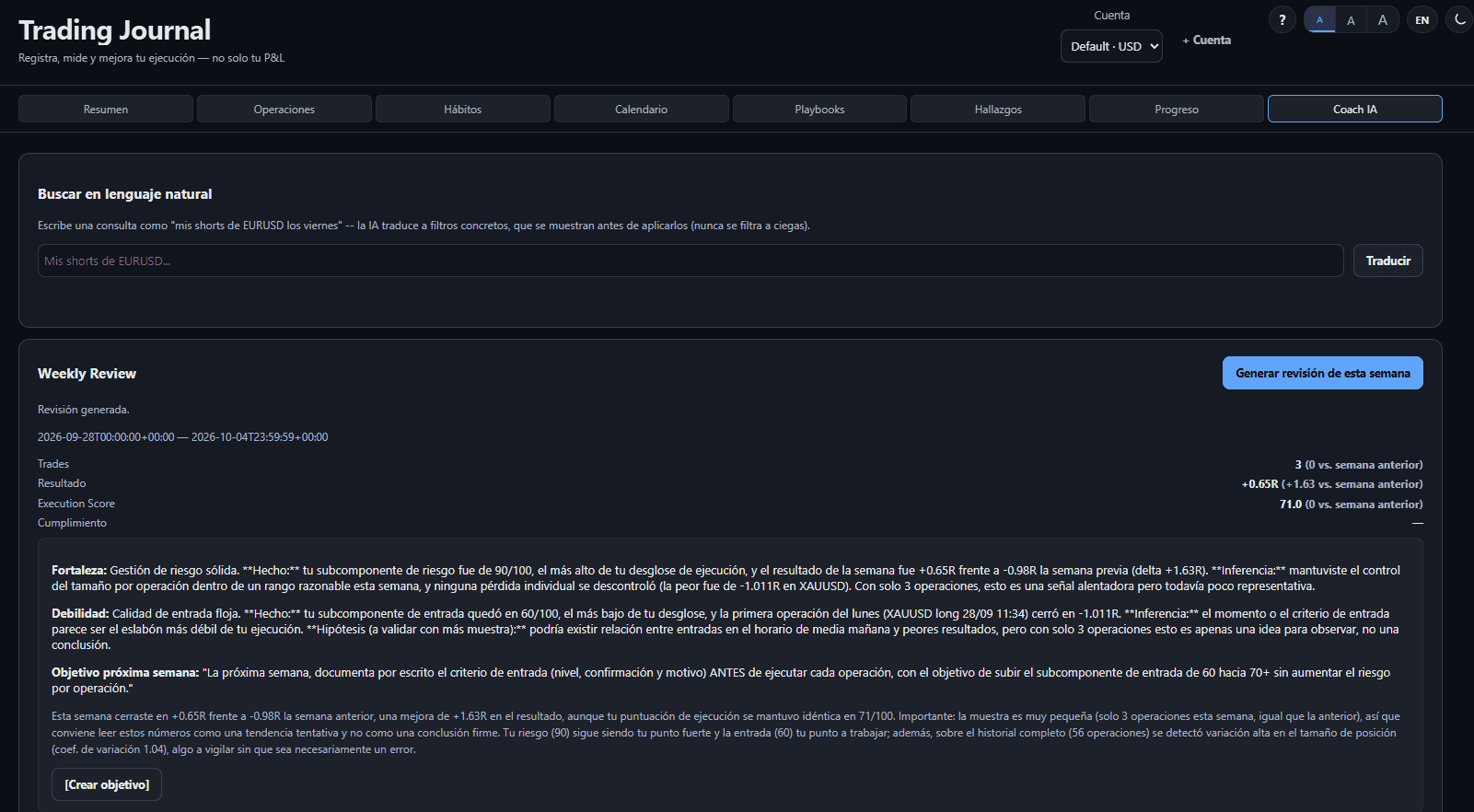Open the Calendario tab

click(x=642, y=109)
